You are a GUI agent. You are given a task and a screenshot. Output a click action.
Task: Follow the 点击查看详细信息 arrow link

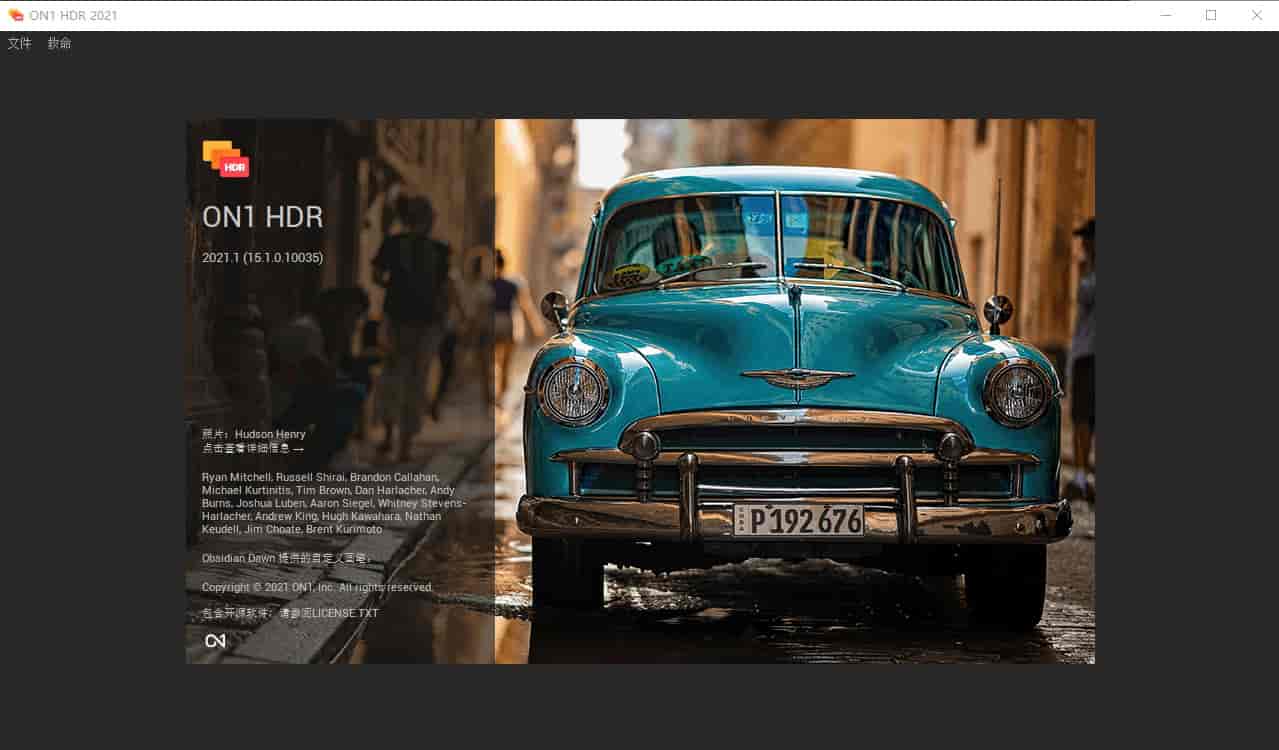pos(253,449)
